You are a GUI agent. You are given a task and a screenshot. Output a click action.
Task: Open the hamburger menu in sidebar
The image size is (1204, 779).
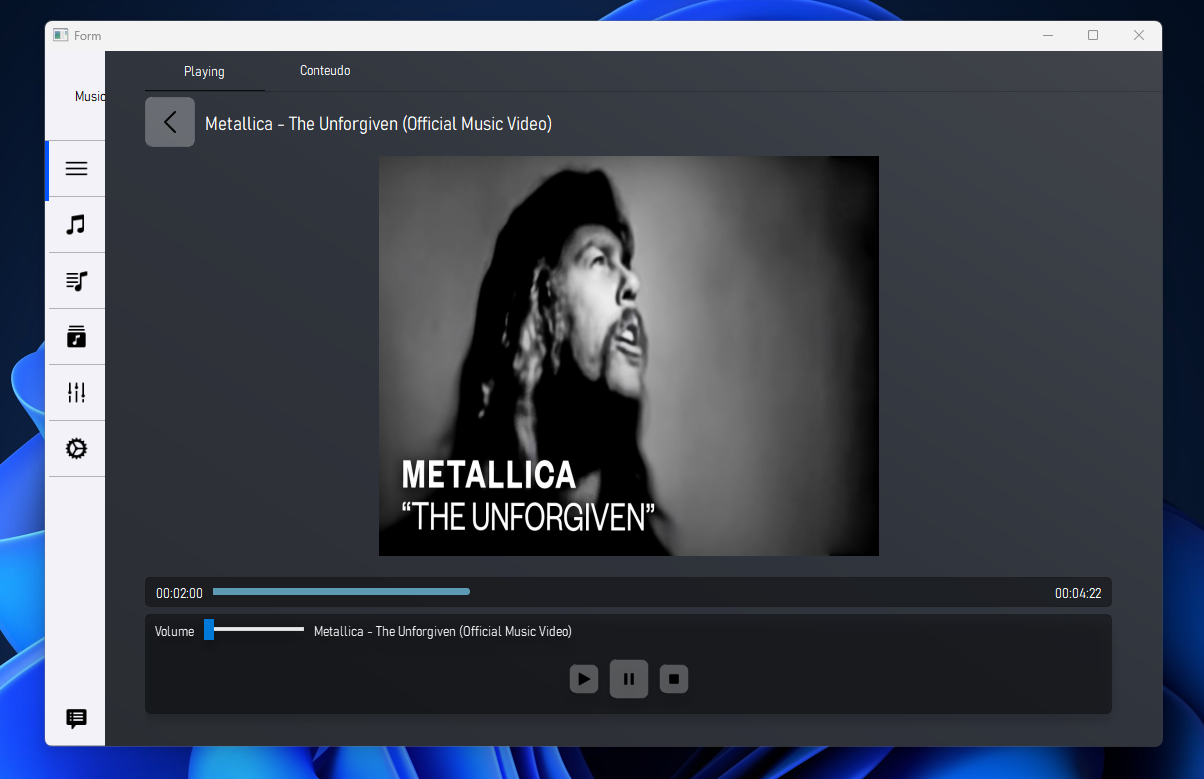76,169
